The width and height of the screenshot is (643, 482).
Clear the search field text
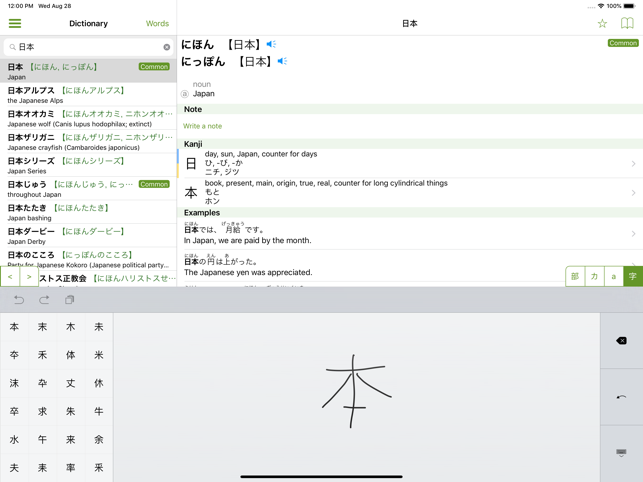coord(166,47)
